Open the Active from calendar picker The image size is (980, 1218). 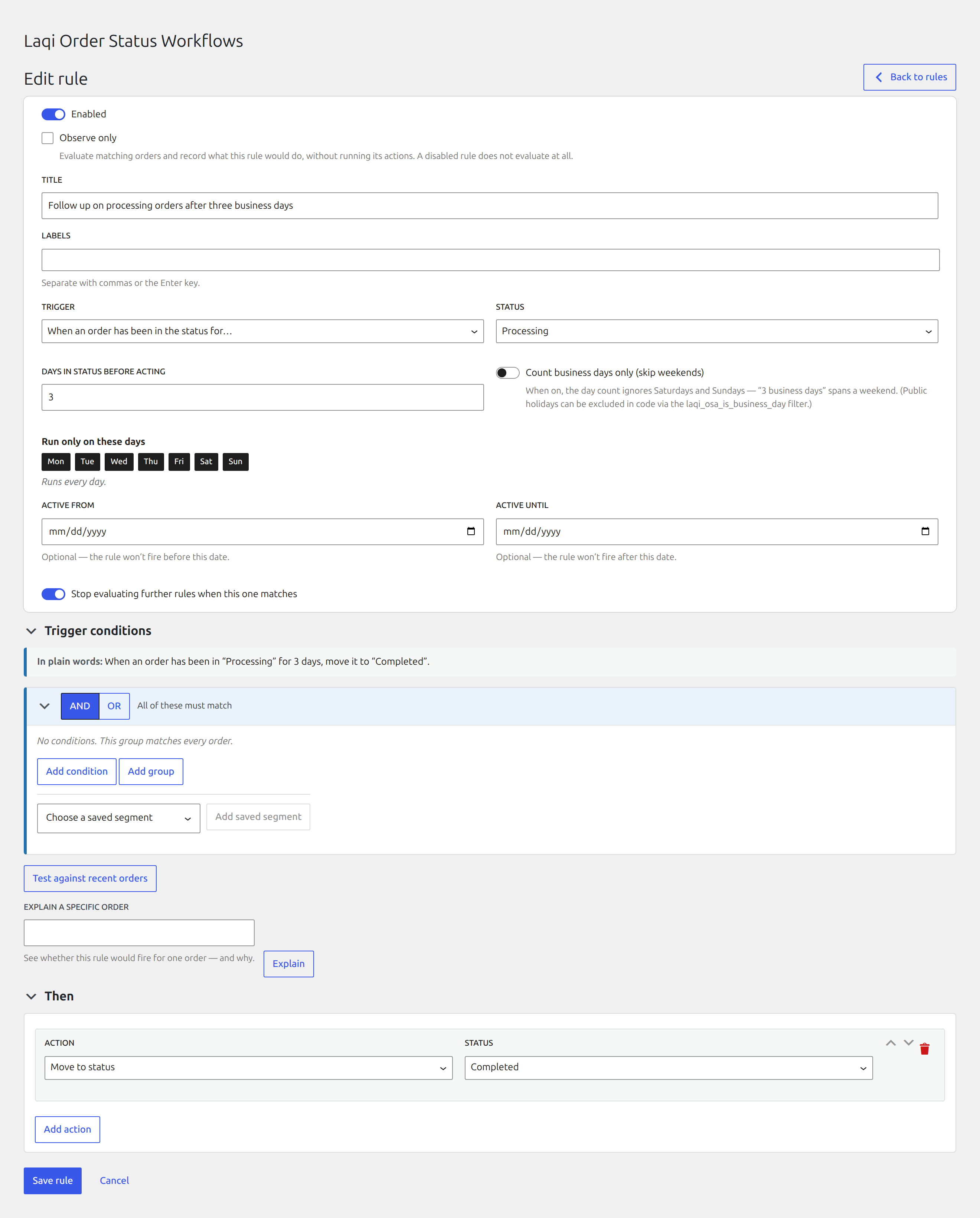point(471,532)
